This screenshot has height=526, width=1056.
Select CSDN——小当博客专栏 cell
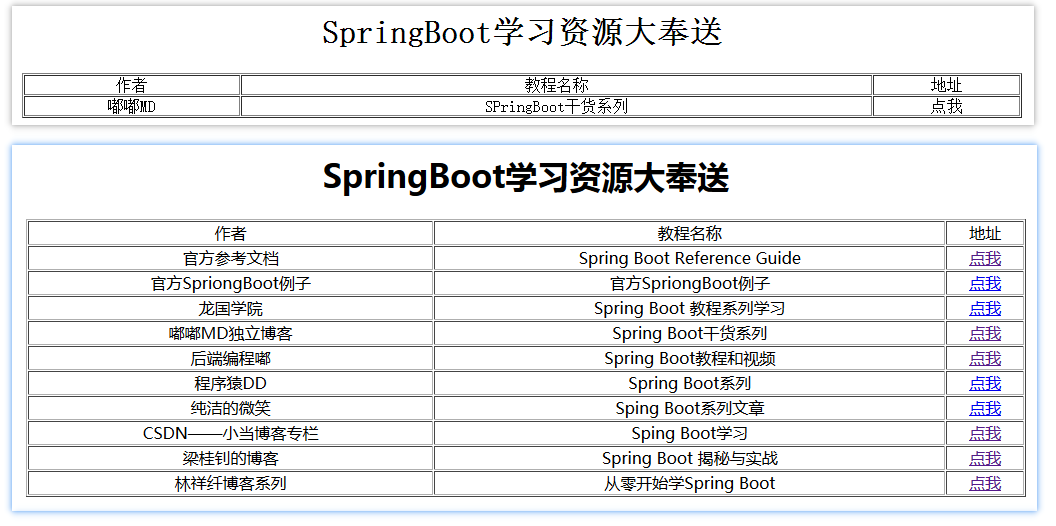(x=230, y=433)
